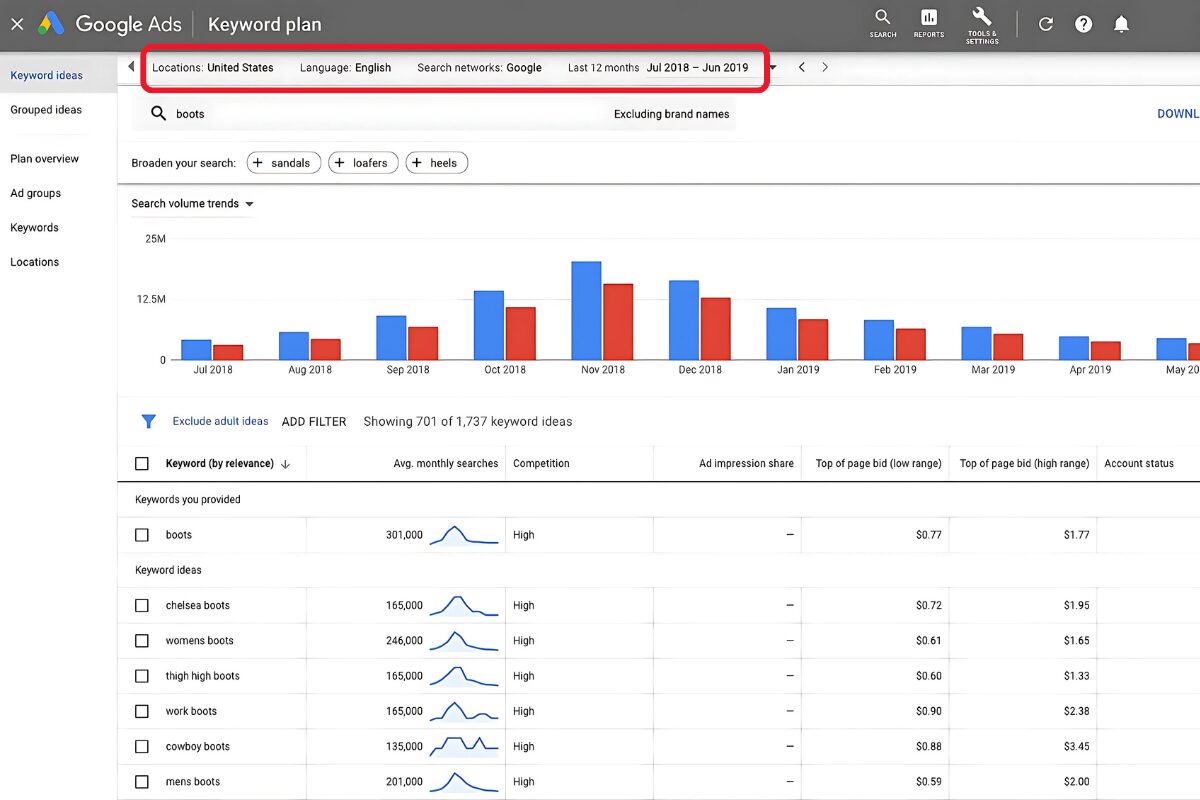Click the magnifier icon beside boots
The height and width of the screenshot is (800, 1200).
point(158,114)
